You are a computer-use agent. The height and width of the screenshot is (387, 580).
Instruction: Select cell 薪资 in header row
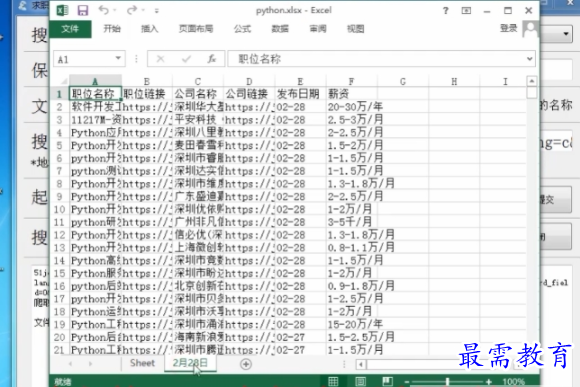coord(351,94)
